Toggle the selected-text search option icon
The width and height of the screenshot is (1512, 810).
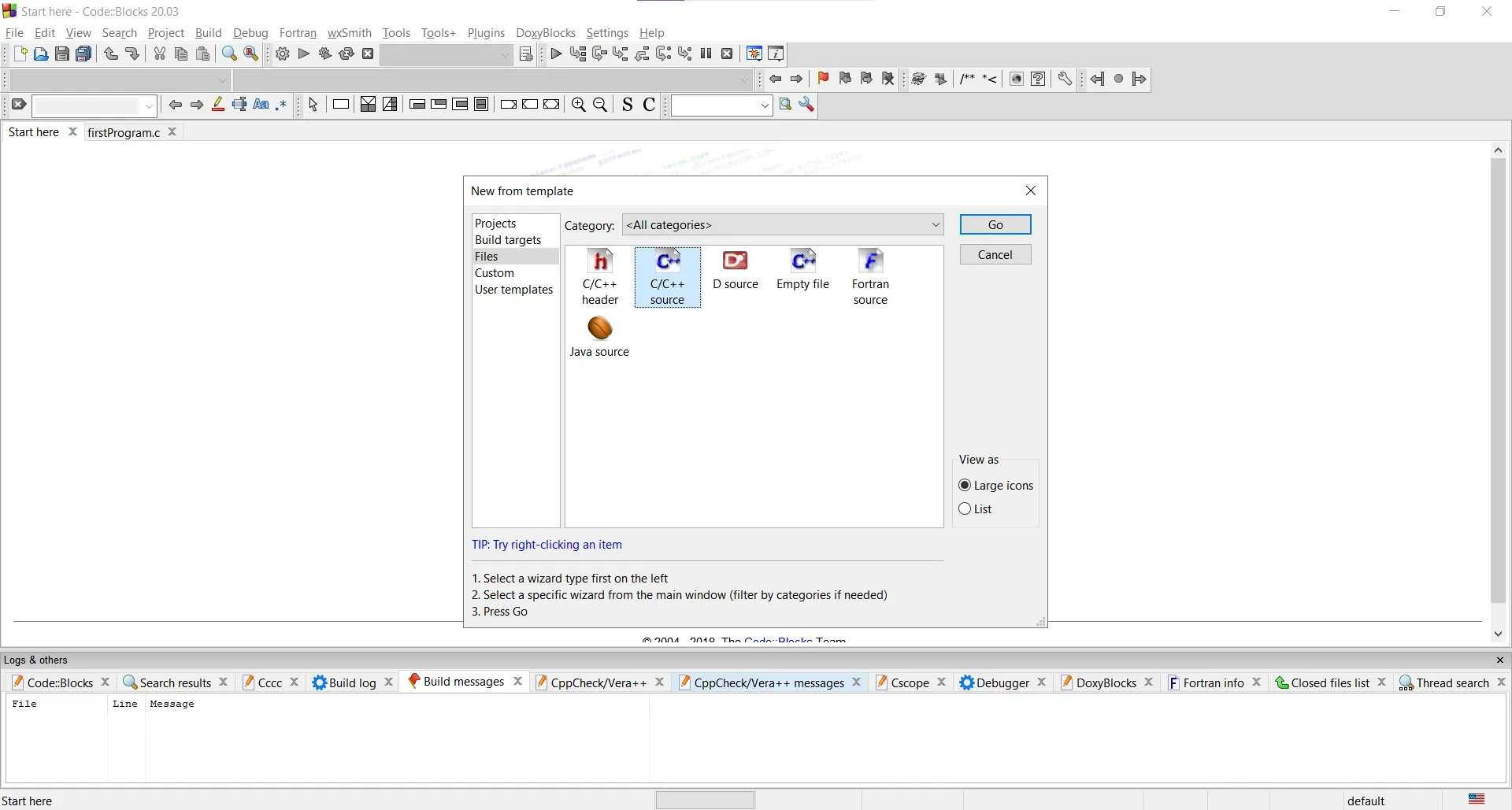point(239,105)
